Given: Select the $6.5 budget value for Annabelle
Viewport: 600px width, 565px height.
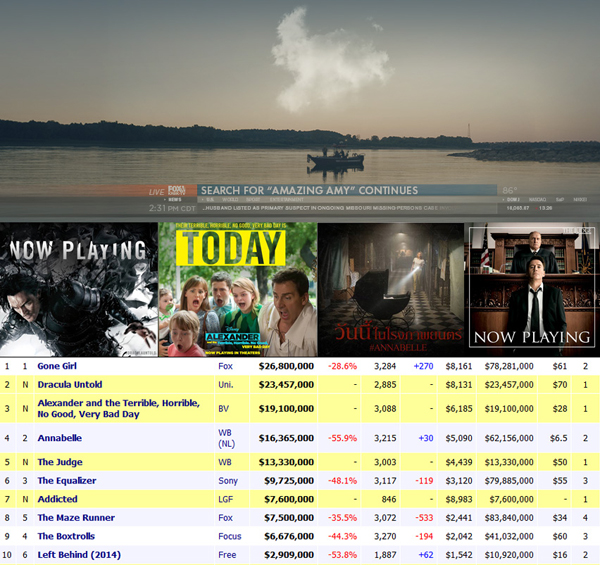Looking at the screenshot, I should click(559, 438).
